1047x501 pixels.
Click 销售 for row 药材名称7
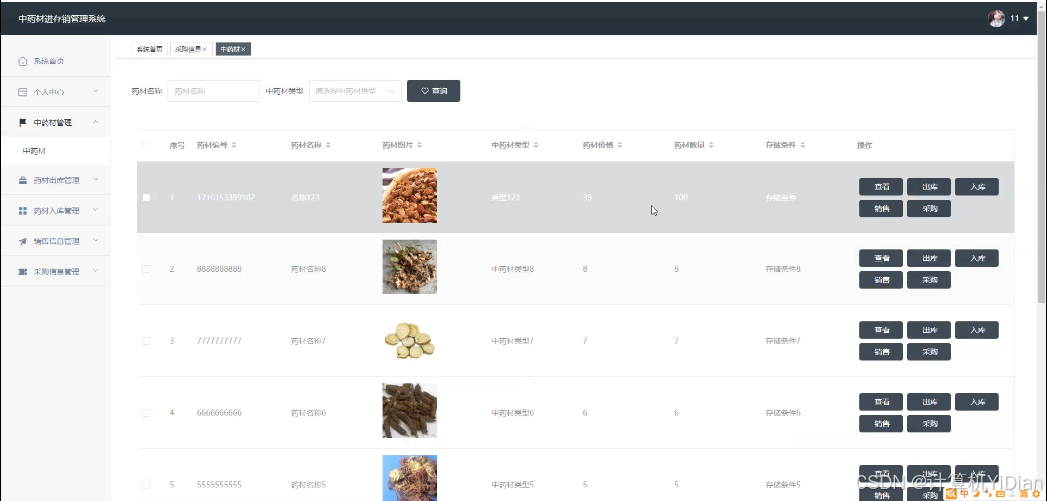[x=881, y=351]
